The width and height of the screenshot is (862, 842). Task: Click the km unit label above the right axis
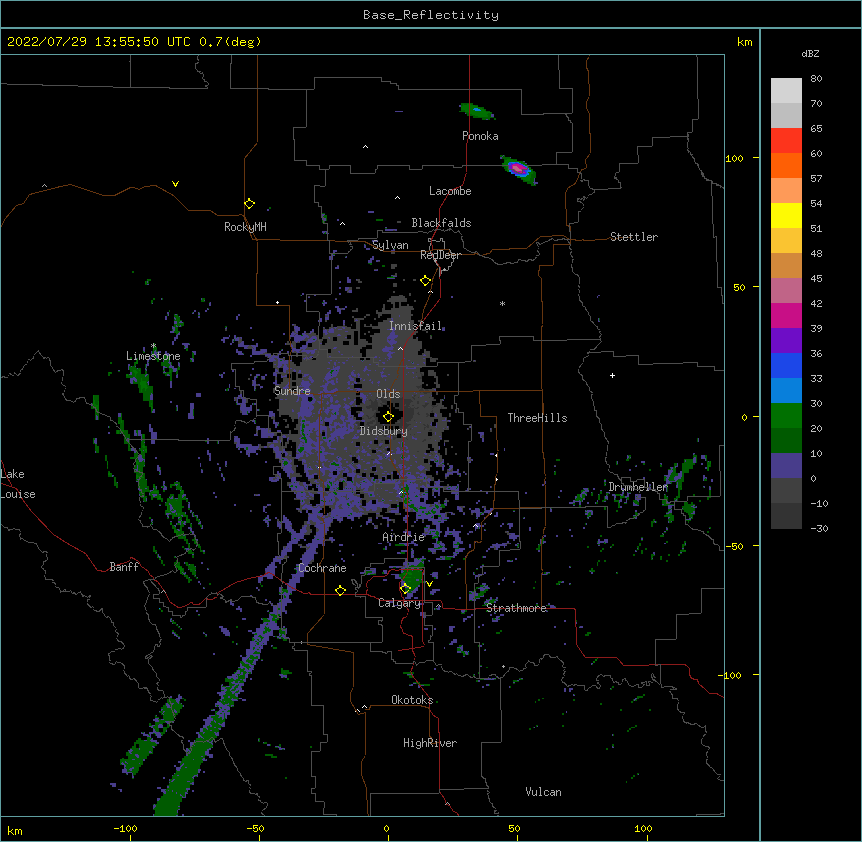pos(744,42)
